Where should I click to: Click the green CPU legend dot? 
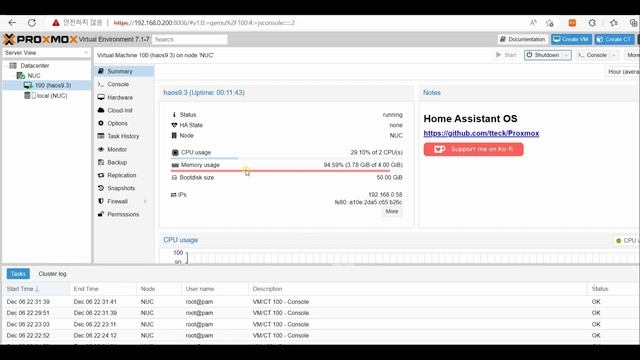click(x=618, y=241)
